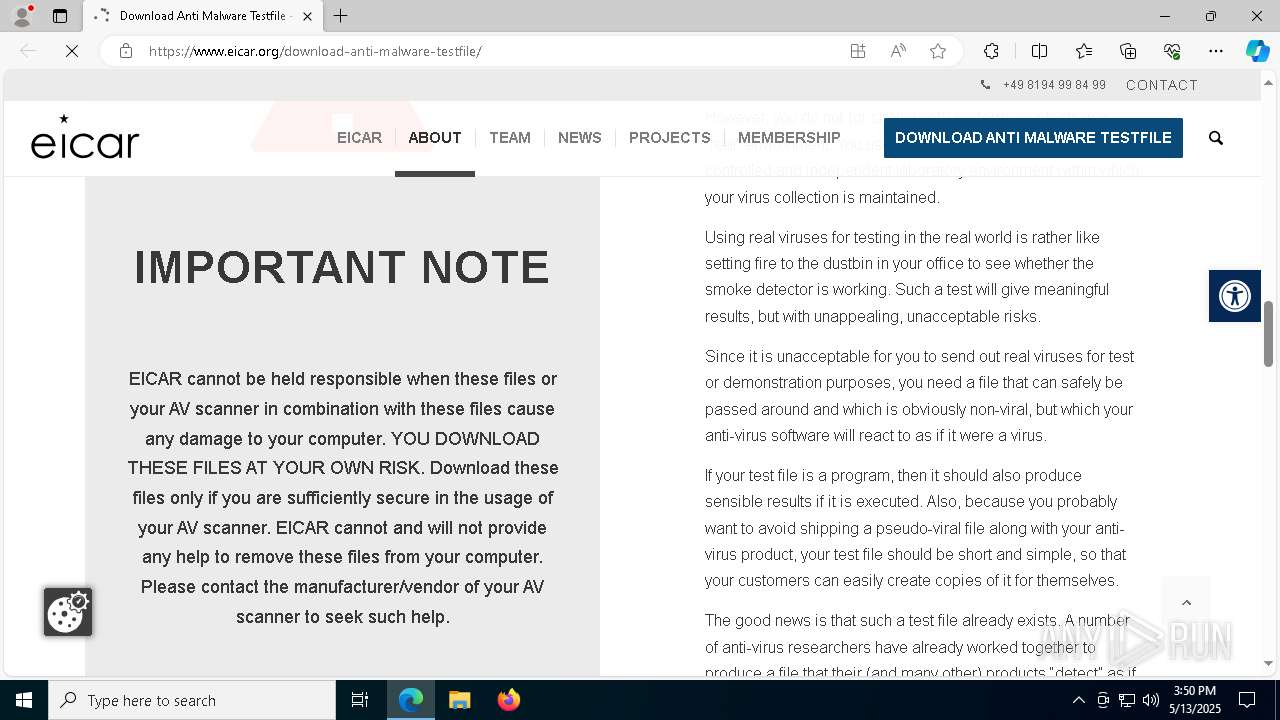Click the page vertical scrollbar thumb
This screenshot has width=1280, height=720.
[1268, 334]
